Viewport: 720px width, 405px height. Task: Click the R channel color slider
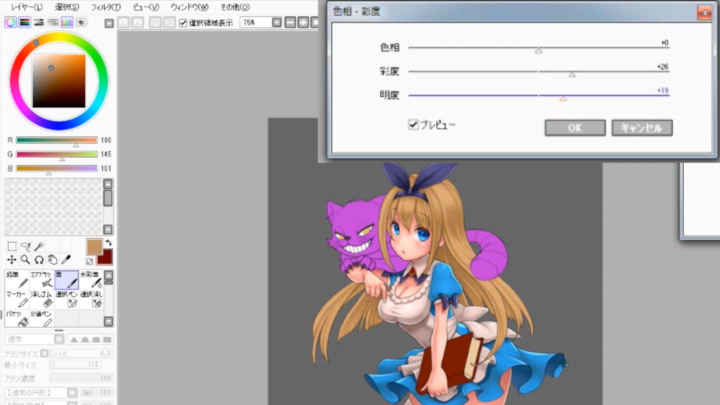pos(57,140)
